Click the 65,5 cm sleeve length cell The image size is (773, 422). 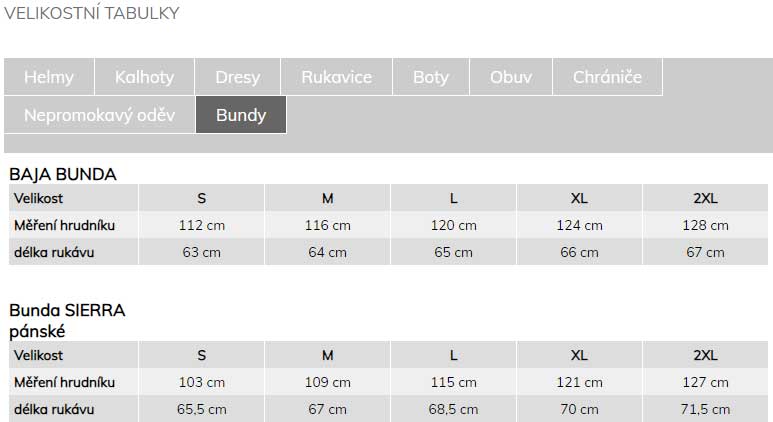point(202,409)
